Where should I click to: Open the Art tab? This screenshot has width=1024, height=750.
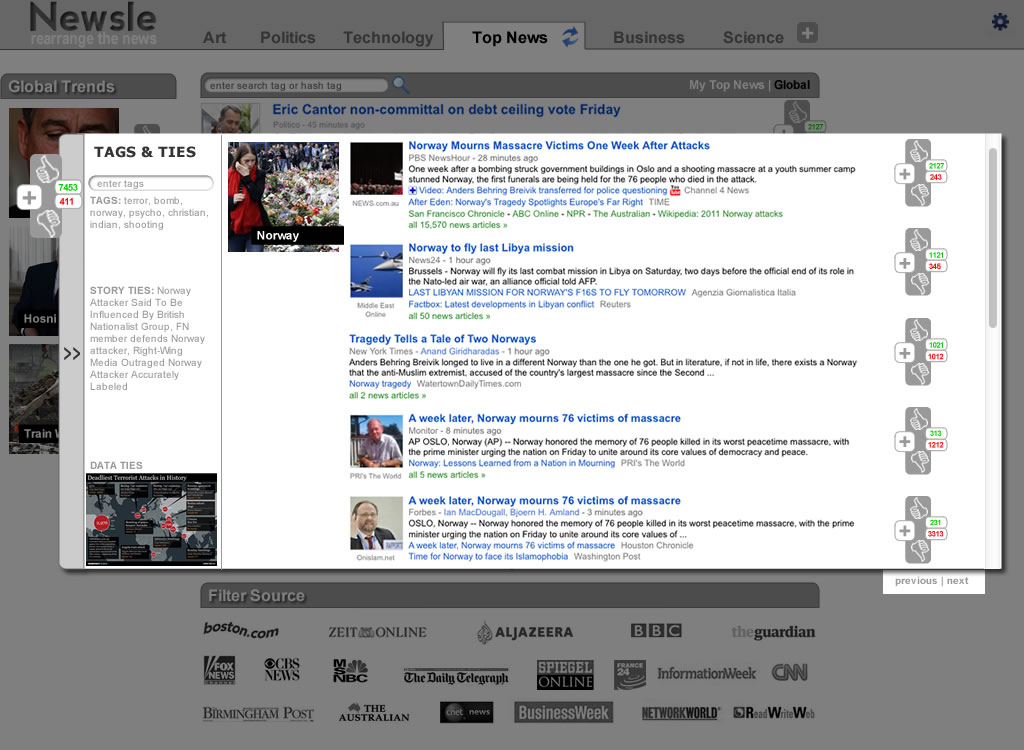pos(214,38)
